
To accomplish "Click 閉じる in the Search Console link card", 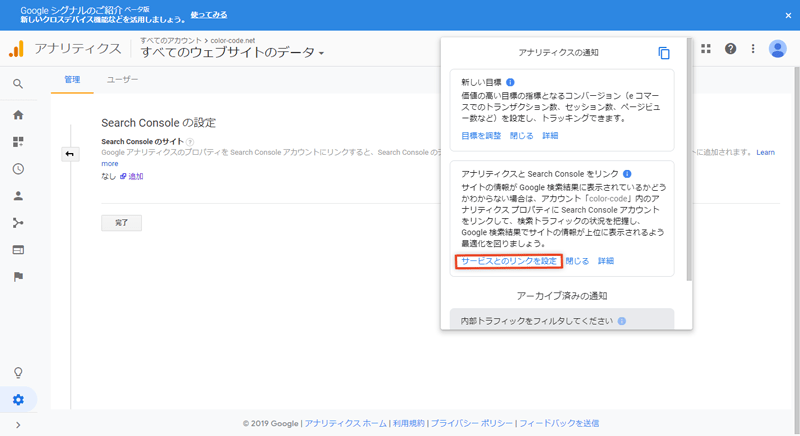I will [x=577, y=261].
